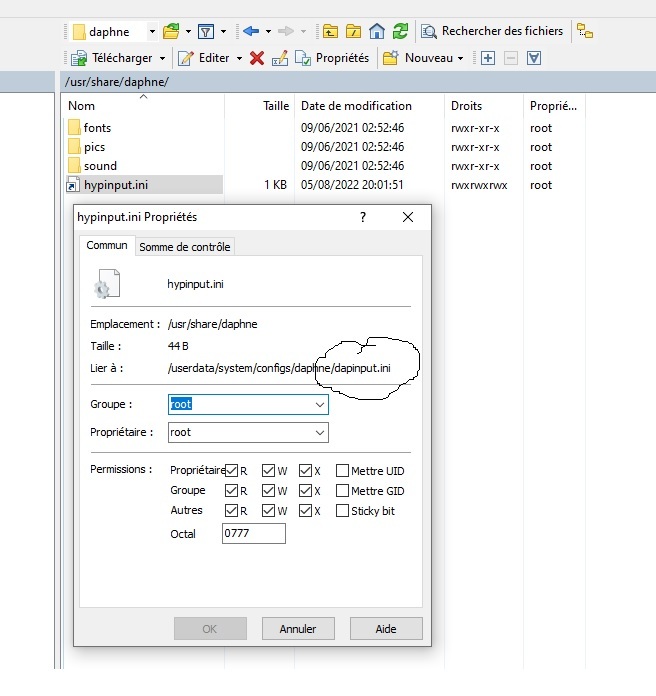Enable the Mettre UID checkbox
The width and height of the screenshot is (656, 696).
tap(342, 471)
